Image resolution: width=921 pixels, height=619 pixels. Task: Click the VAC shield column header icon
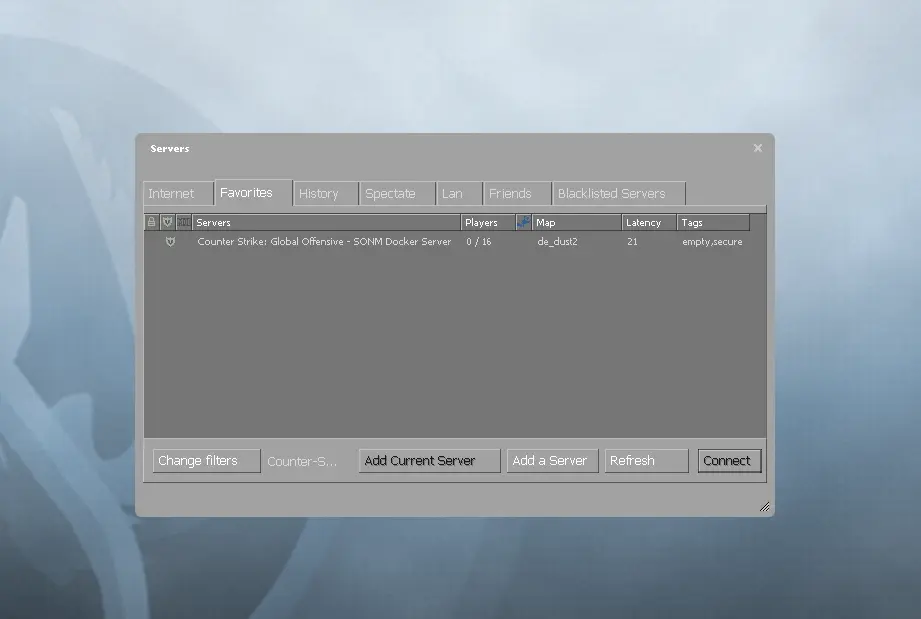pos(166,221)
